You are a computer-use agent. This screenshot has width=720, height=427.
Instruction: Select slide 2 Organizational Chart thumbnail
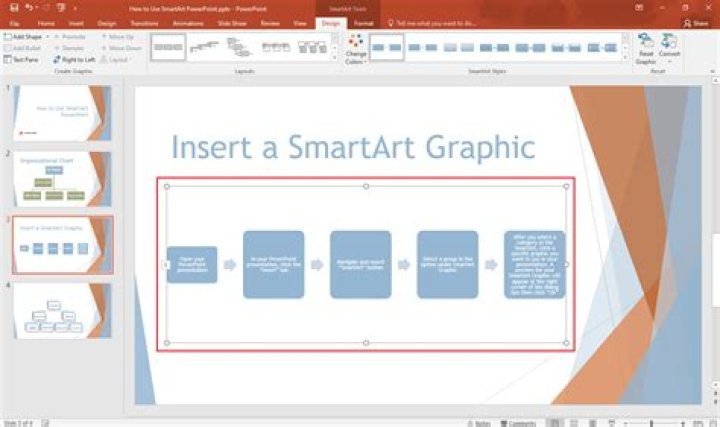(x=62, y=179)
